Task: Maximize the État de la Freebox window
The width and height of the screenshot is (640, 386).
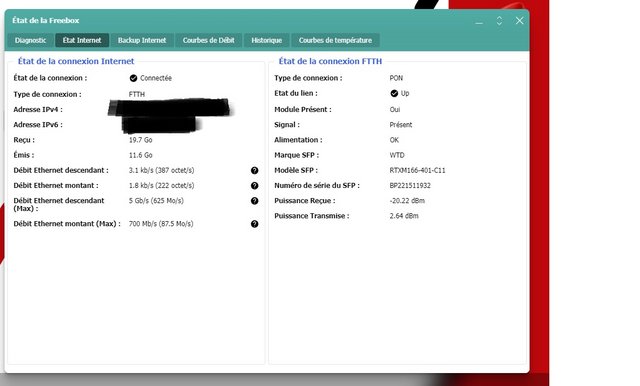Action: [x=499, y=21]
